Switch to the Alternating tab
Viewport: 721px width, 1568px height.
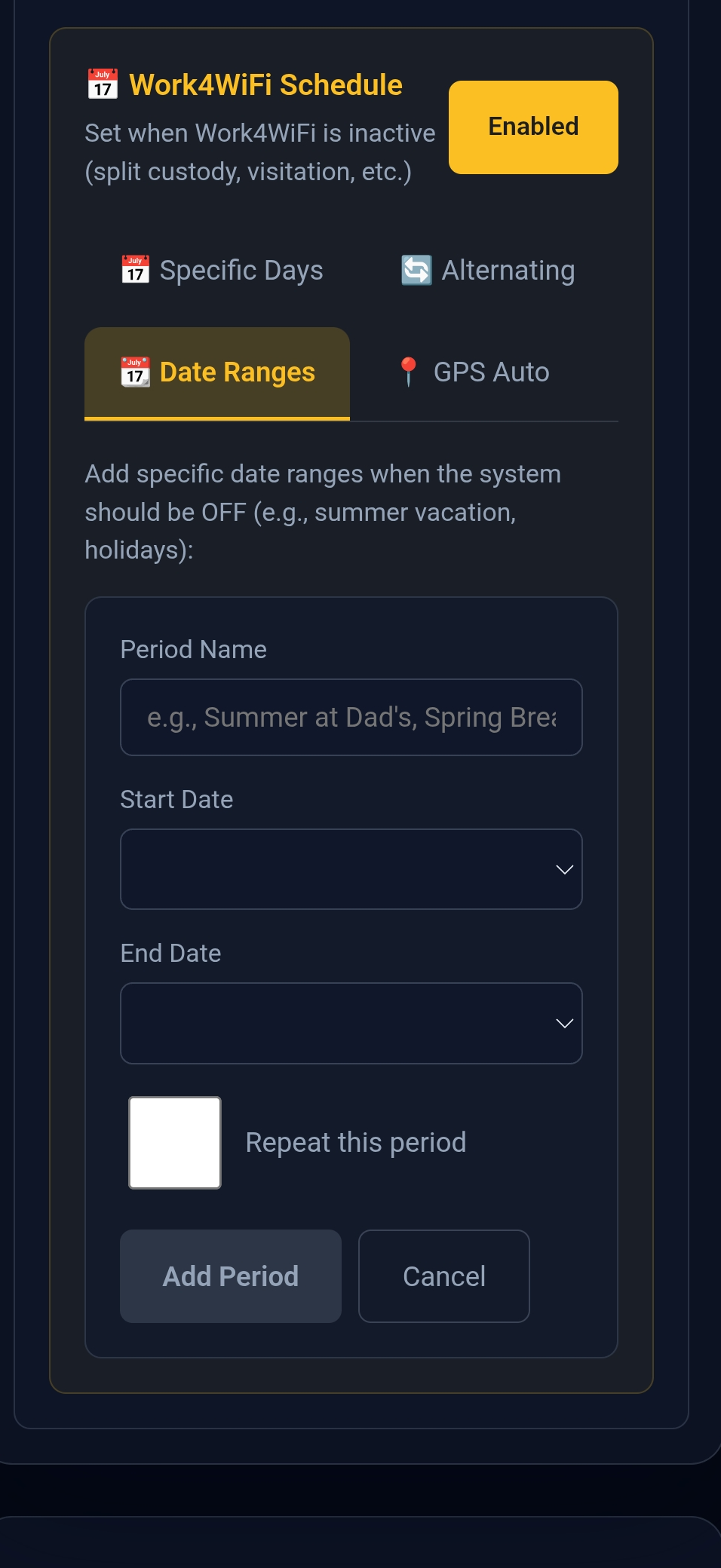(x=486, y=269)
